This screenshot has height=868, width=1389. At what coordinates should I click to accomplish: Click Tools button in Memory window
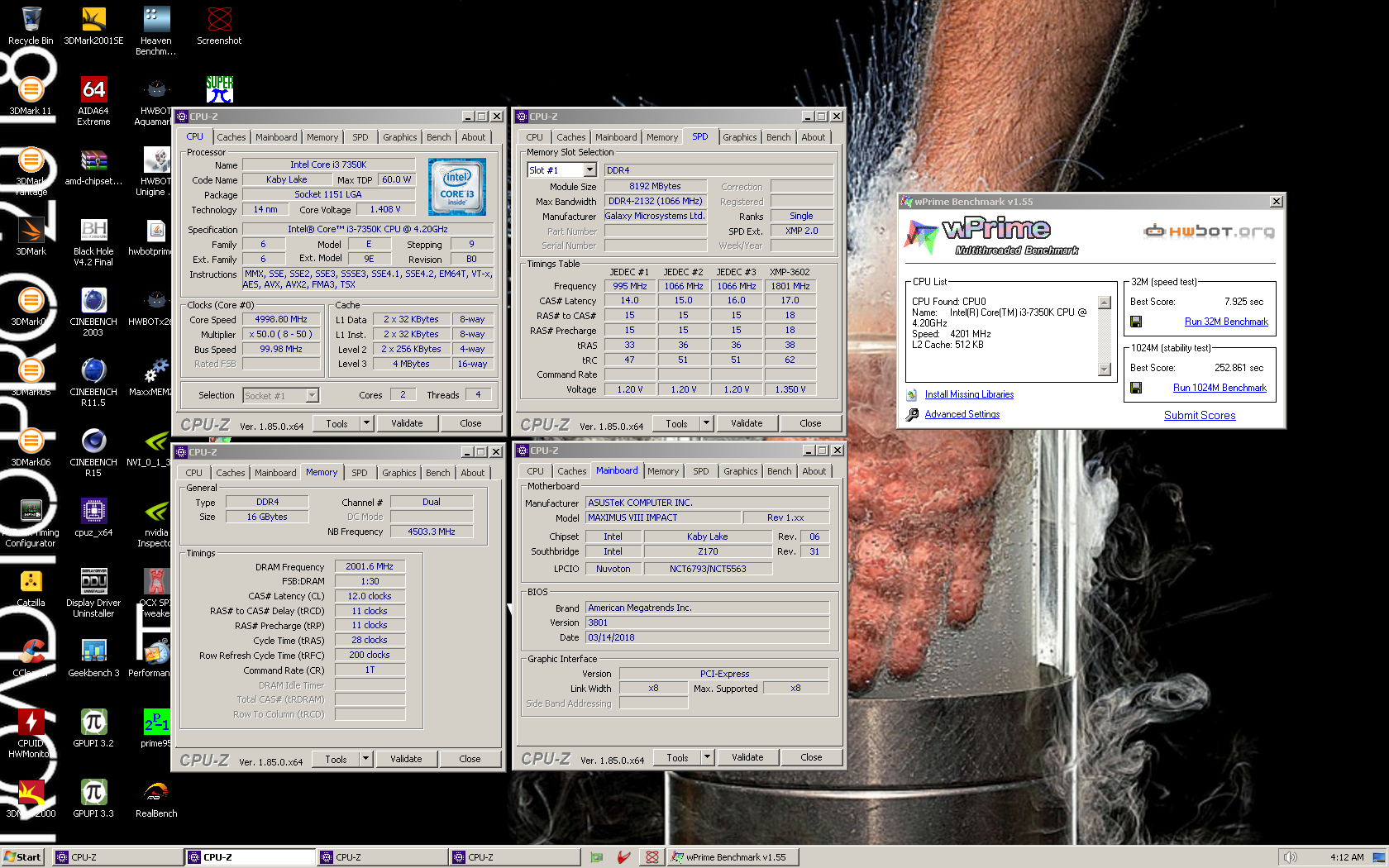pyautogui.click(x=336, y=759)
